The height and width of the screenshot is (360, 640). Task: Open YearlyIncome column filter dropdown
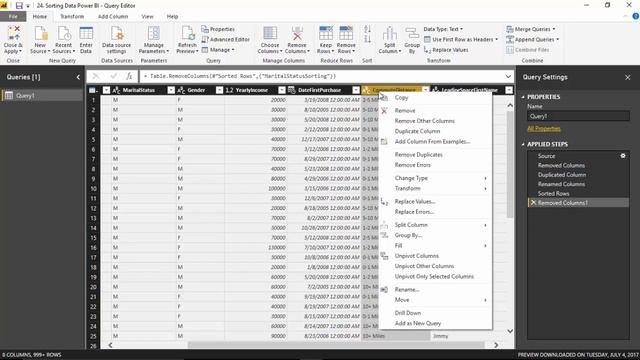tap(282, 90)
